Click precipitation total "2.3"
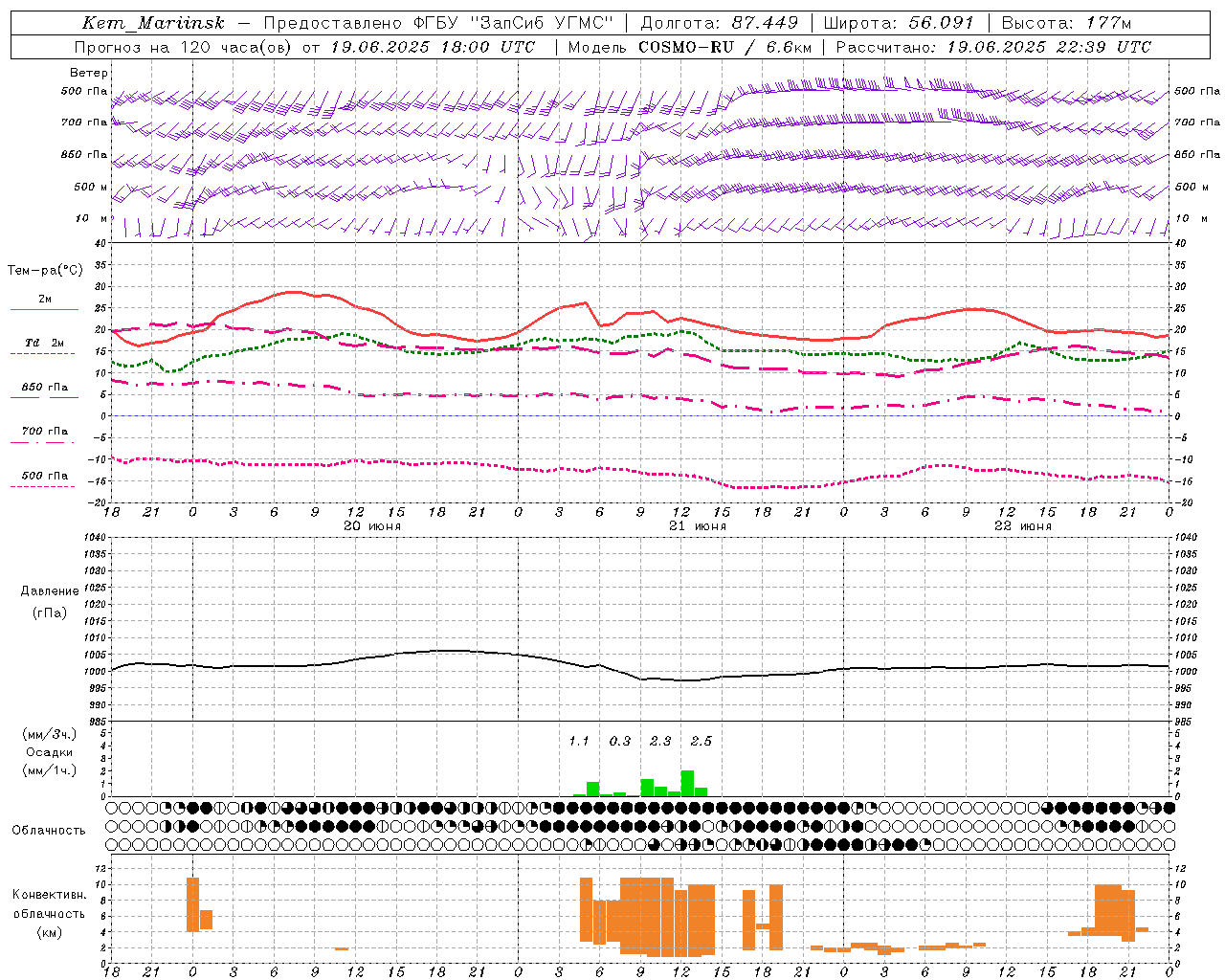This screenshot has height=980, width=1225. [660, 742]
